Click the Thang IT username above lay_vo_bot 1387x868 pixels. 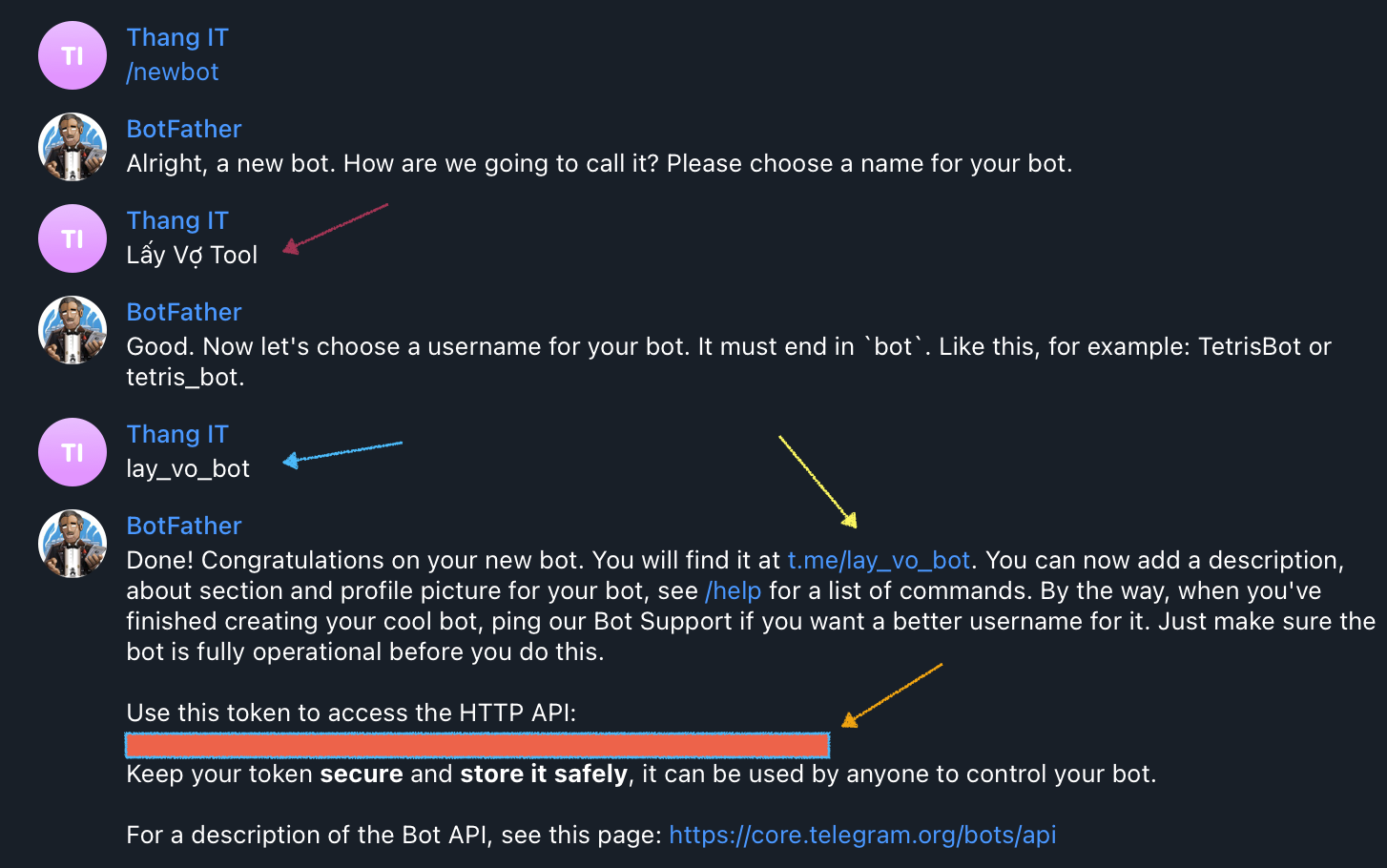click(177, 433)
